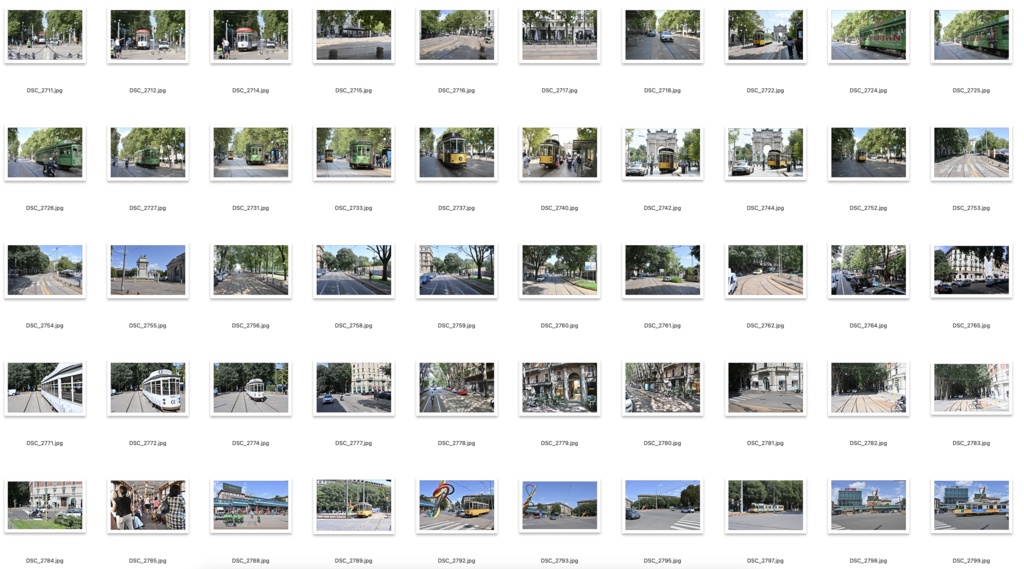Select thumbnail above DSC_2756.jpg
This screenshot has width=1024, height=569.
pyautogui.click(x=251, y=270)
